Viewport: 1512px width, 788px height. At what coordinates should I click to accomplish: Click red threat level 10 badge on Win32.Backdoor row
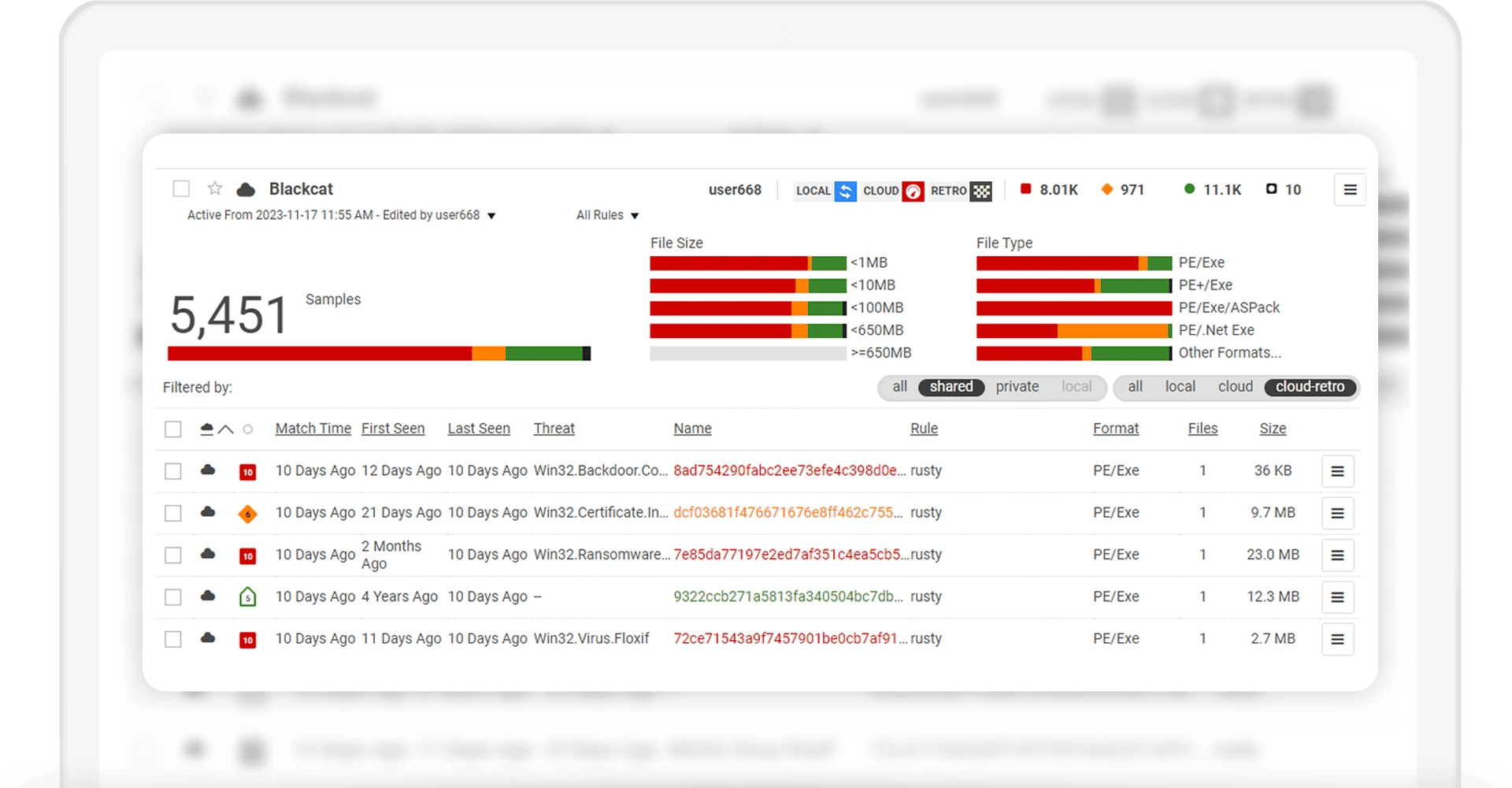247,472
